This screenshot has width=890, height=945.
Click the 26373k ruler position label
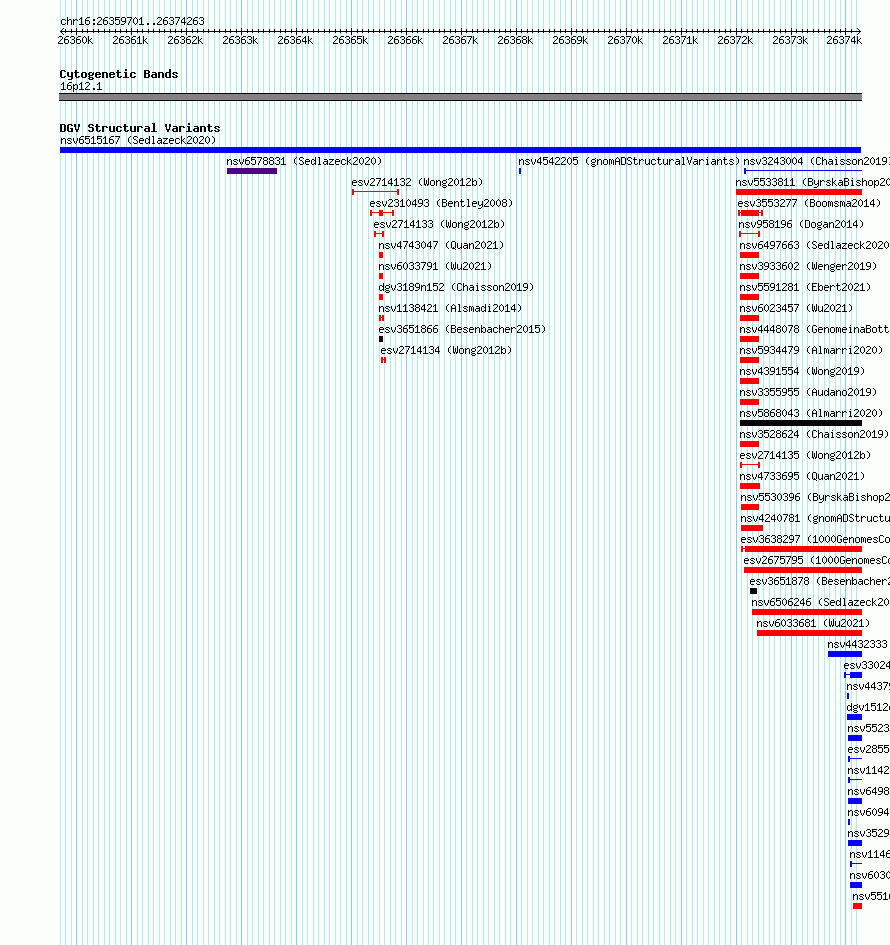click(x=790, y=41)
